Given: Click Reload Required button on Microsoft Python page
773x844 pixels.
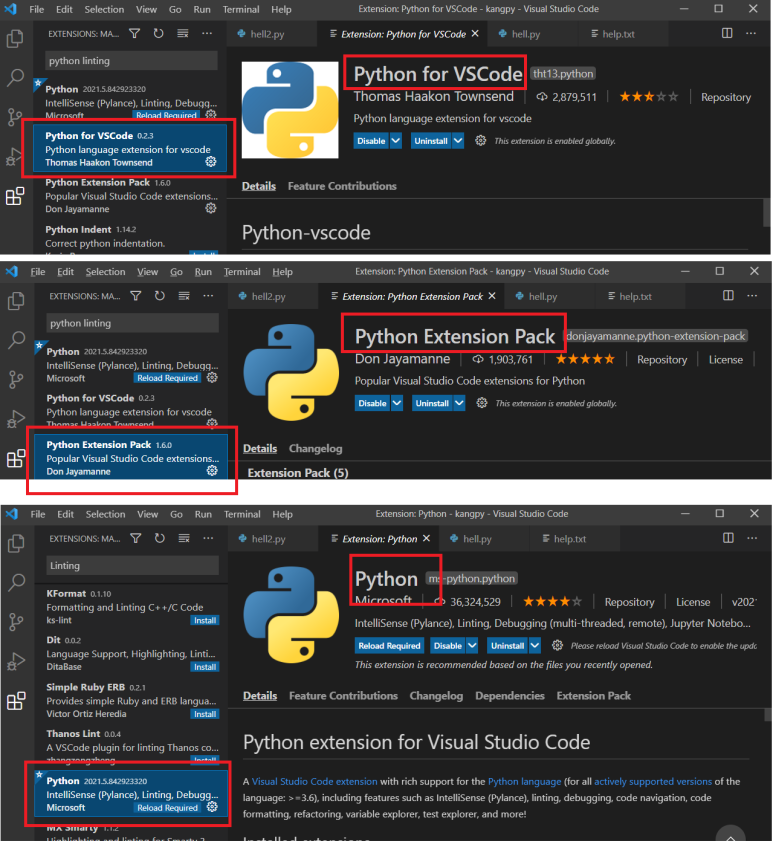Looking at the screenshot, I should pyautogui.click(x=389, y=645).
